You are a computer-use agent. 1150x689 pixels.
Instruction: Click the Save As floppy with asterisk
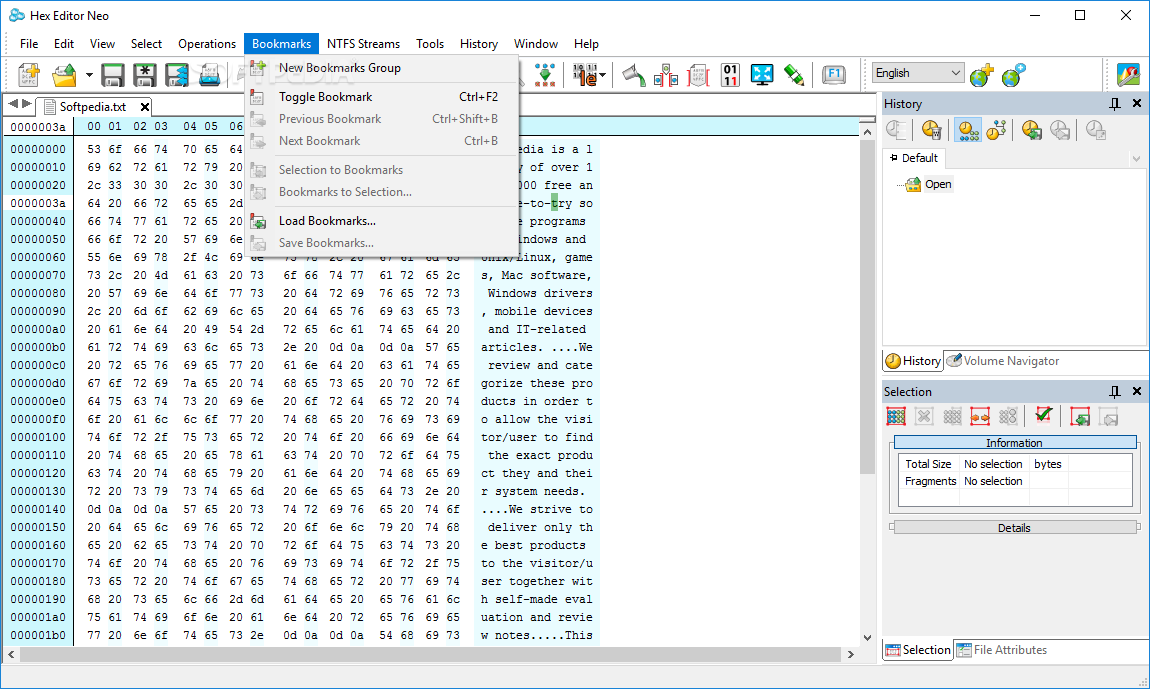point(144,75)
